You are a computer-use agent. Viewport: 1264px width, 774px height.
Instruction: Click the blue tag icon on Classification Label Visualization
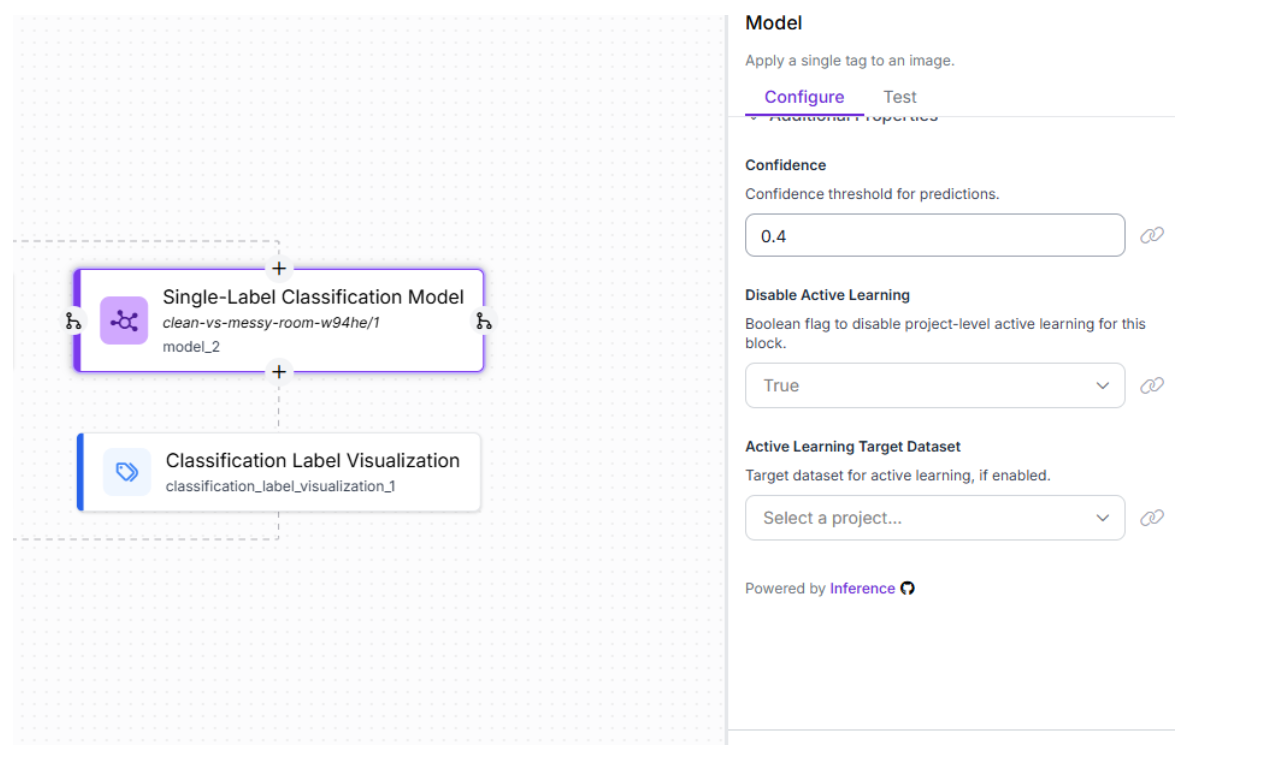pyautogui.click(x=127, y=472)
